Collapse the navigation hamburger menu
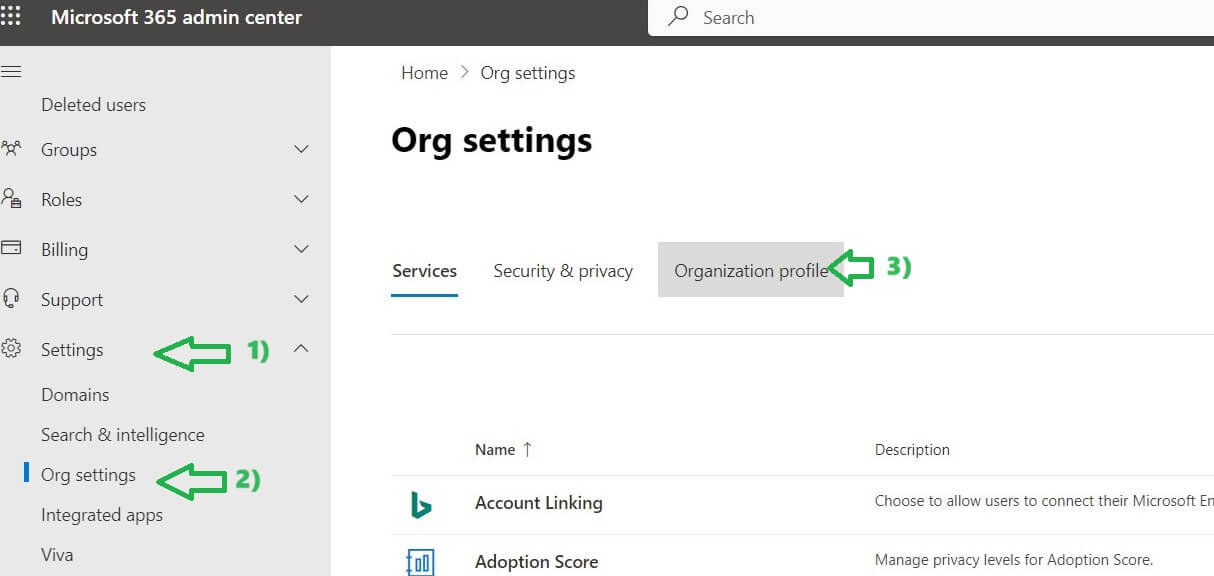 tap(12, 72)
